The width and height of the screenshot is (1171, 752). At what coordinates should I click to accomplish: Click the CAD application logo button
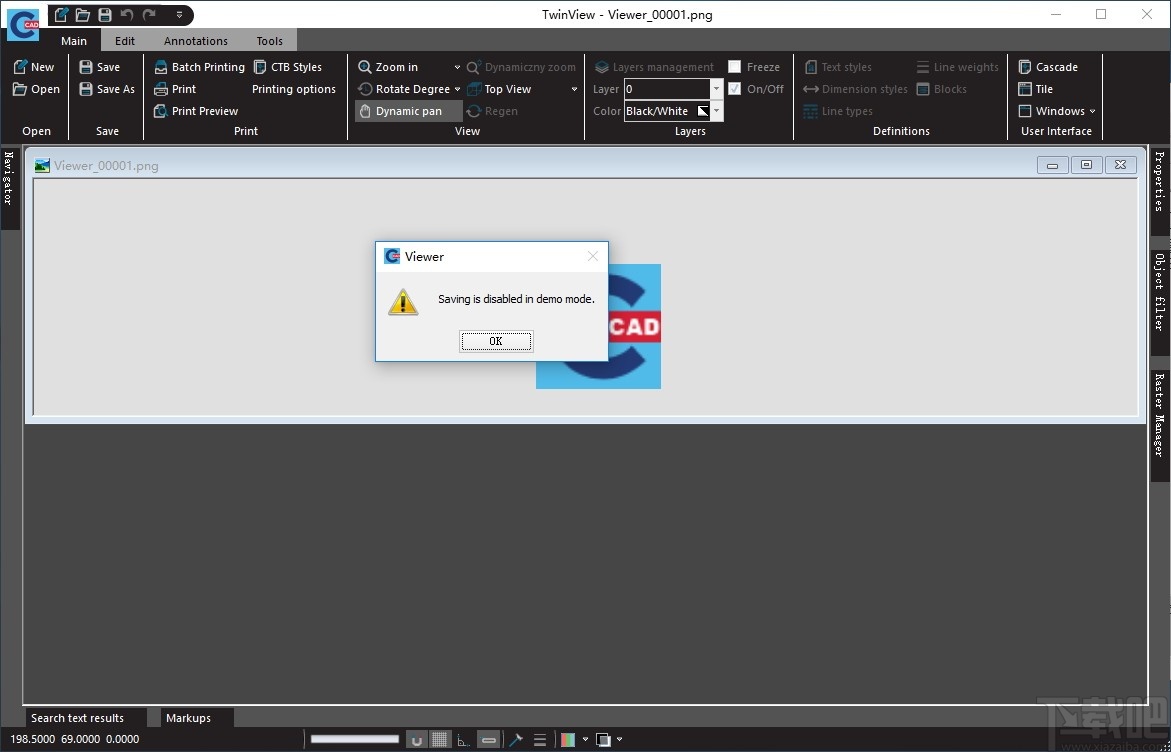point(23,25)
